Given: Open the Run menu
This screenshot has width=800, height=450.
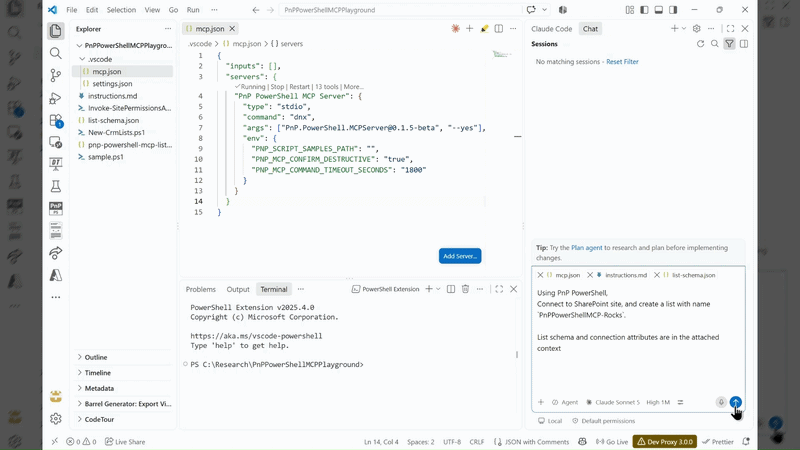Looking at the screenshot, I should point(193,10).
